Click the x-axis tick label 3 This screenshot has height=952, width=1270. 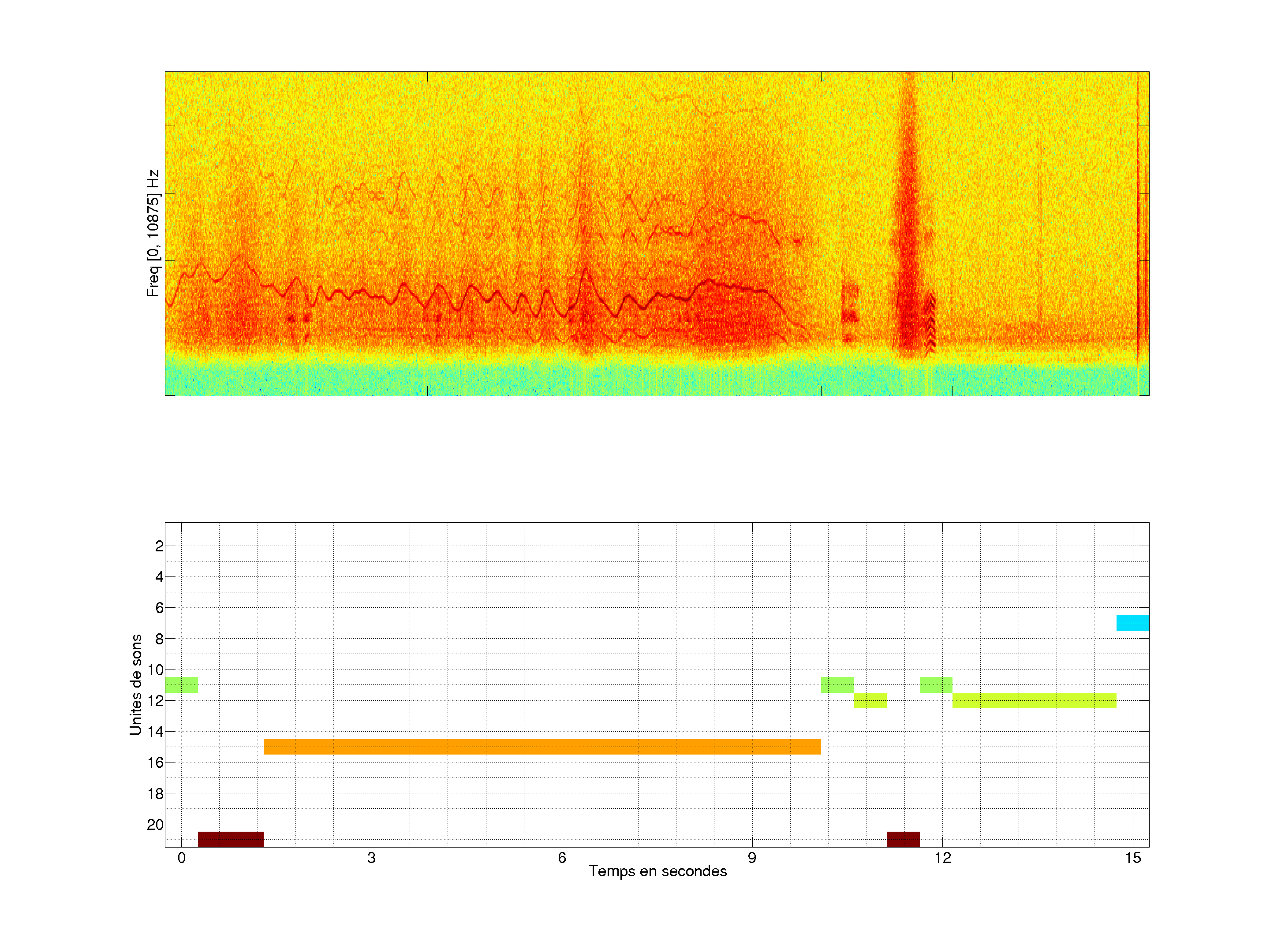click(x=371, y=858)
